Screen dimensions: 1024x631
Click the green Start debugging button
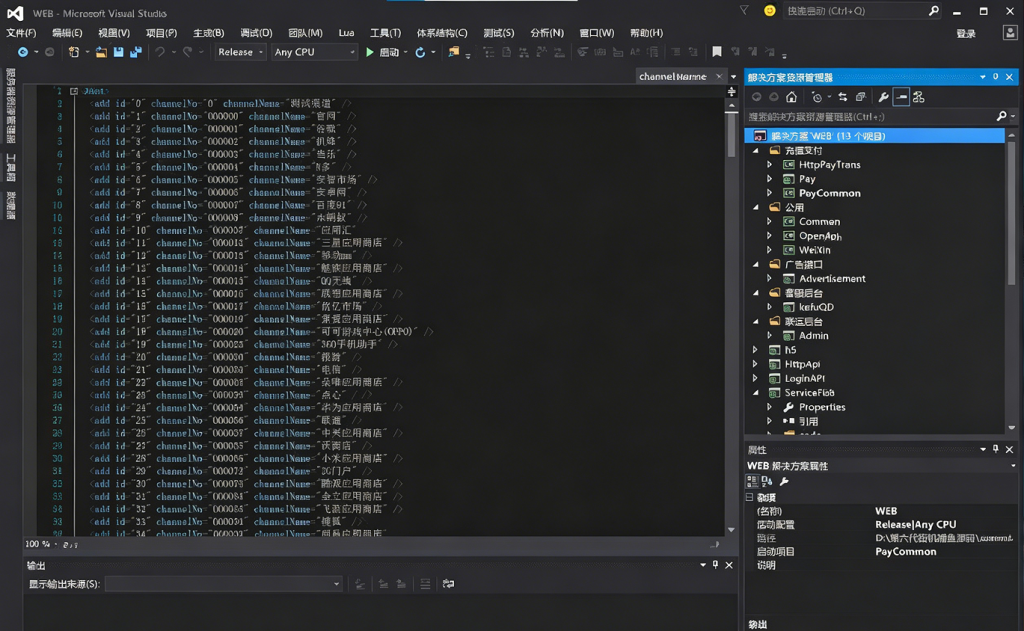pos(370,52)
